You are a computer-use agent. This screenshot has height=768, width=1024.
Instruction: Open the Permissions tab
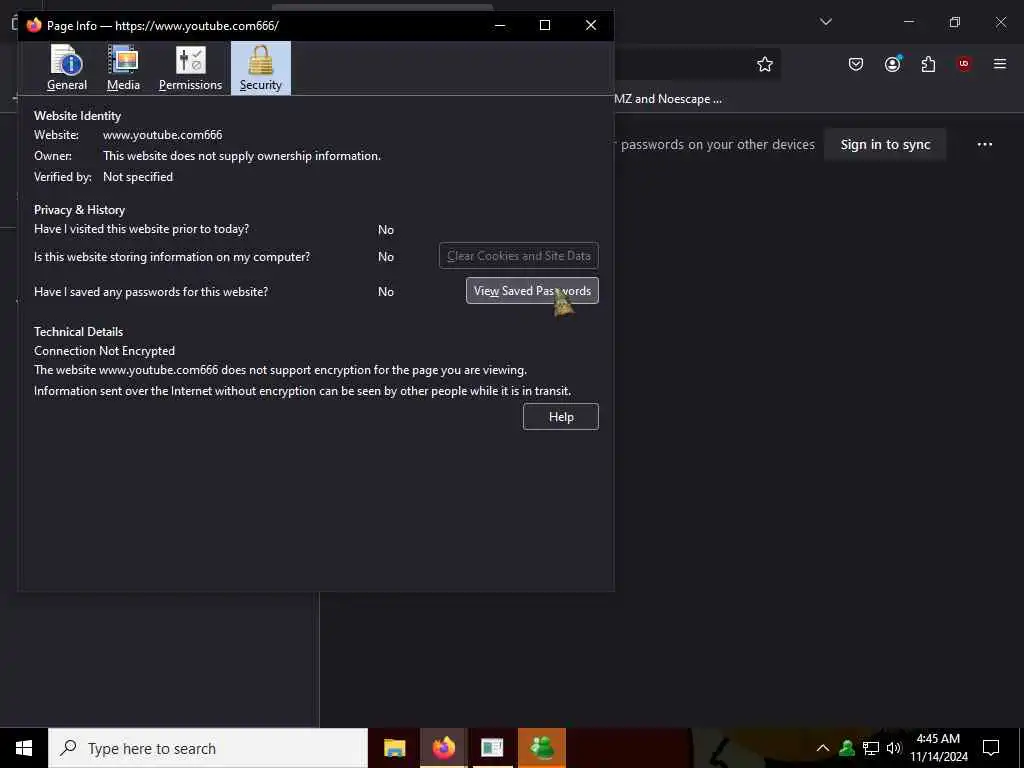click(x=190, y=68)
